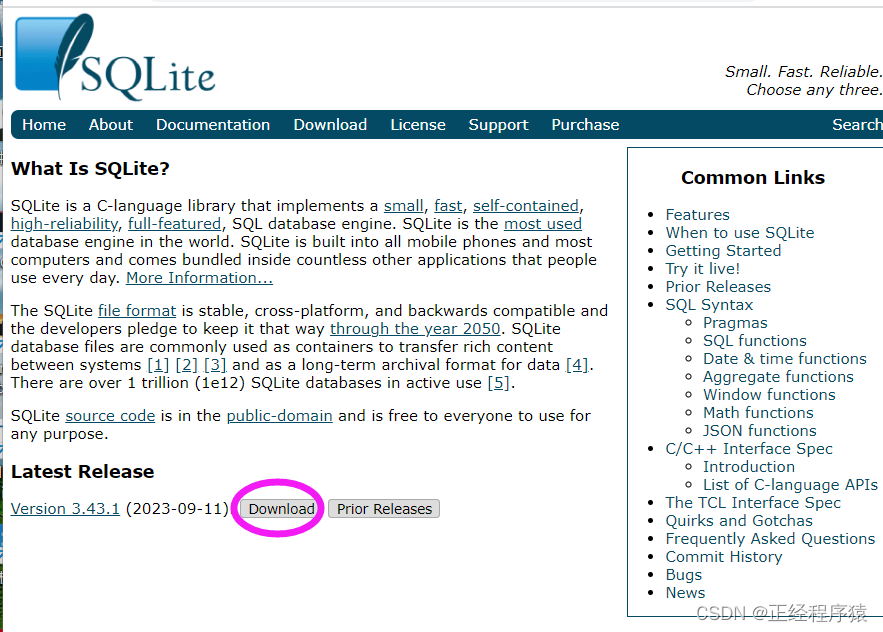Open 'through the year 2050' link
This screenshot has width=883, height=632.
click(x=415, y=329)
